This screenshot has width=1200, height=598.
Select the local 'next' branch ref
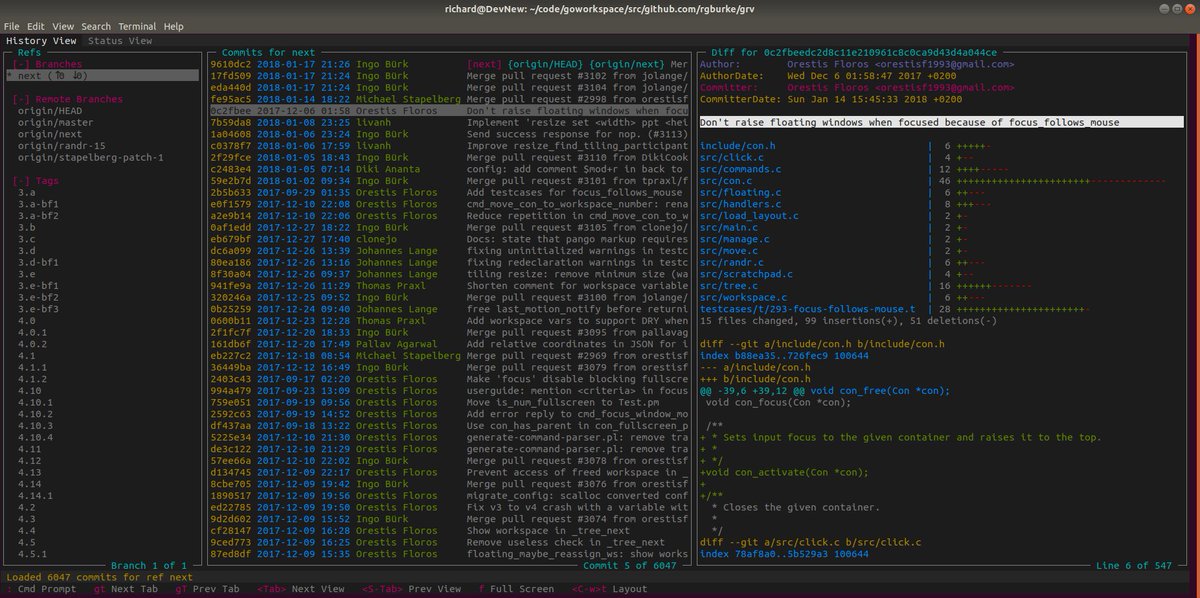[x=102, y=75]
